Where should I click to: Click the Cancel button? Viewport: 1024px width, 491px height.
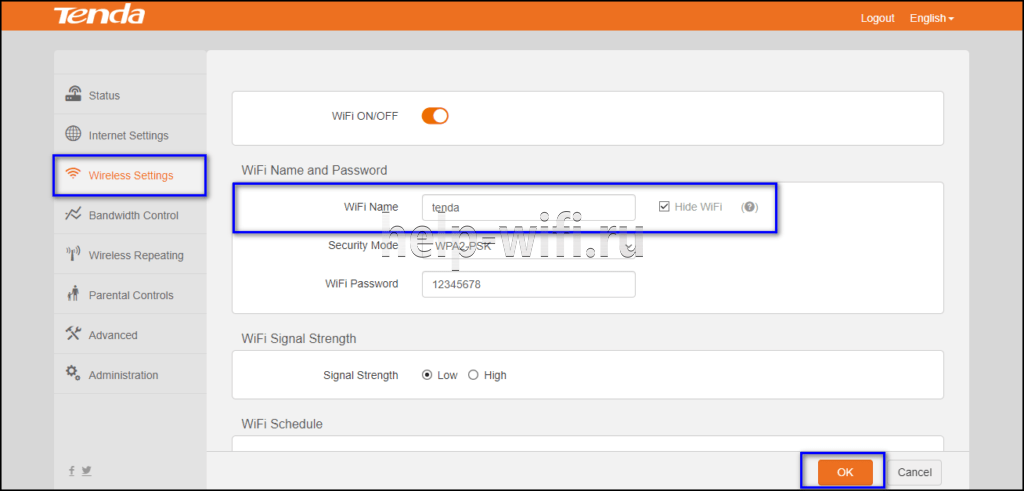click(914, 472)
